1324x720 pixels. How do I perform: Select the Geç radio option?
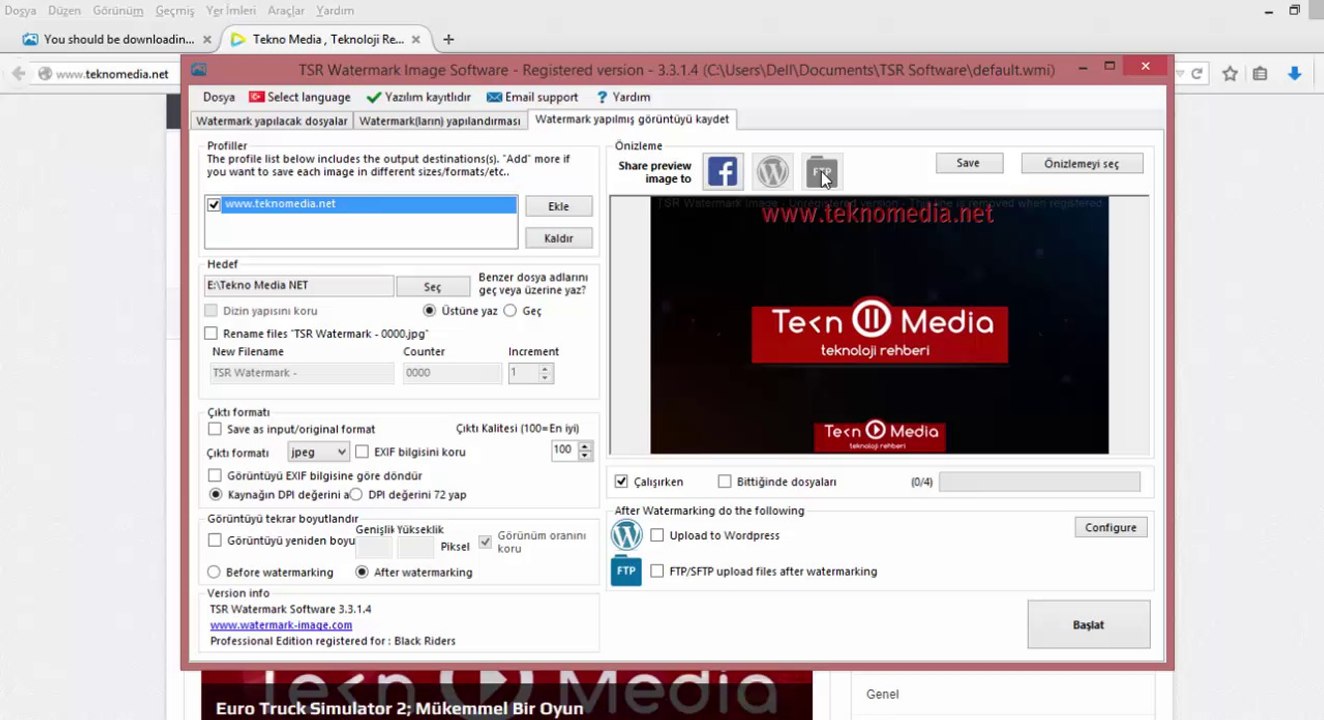click(510, 311)
